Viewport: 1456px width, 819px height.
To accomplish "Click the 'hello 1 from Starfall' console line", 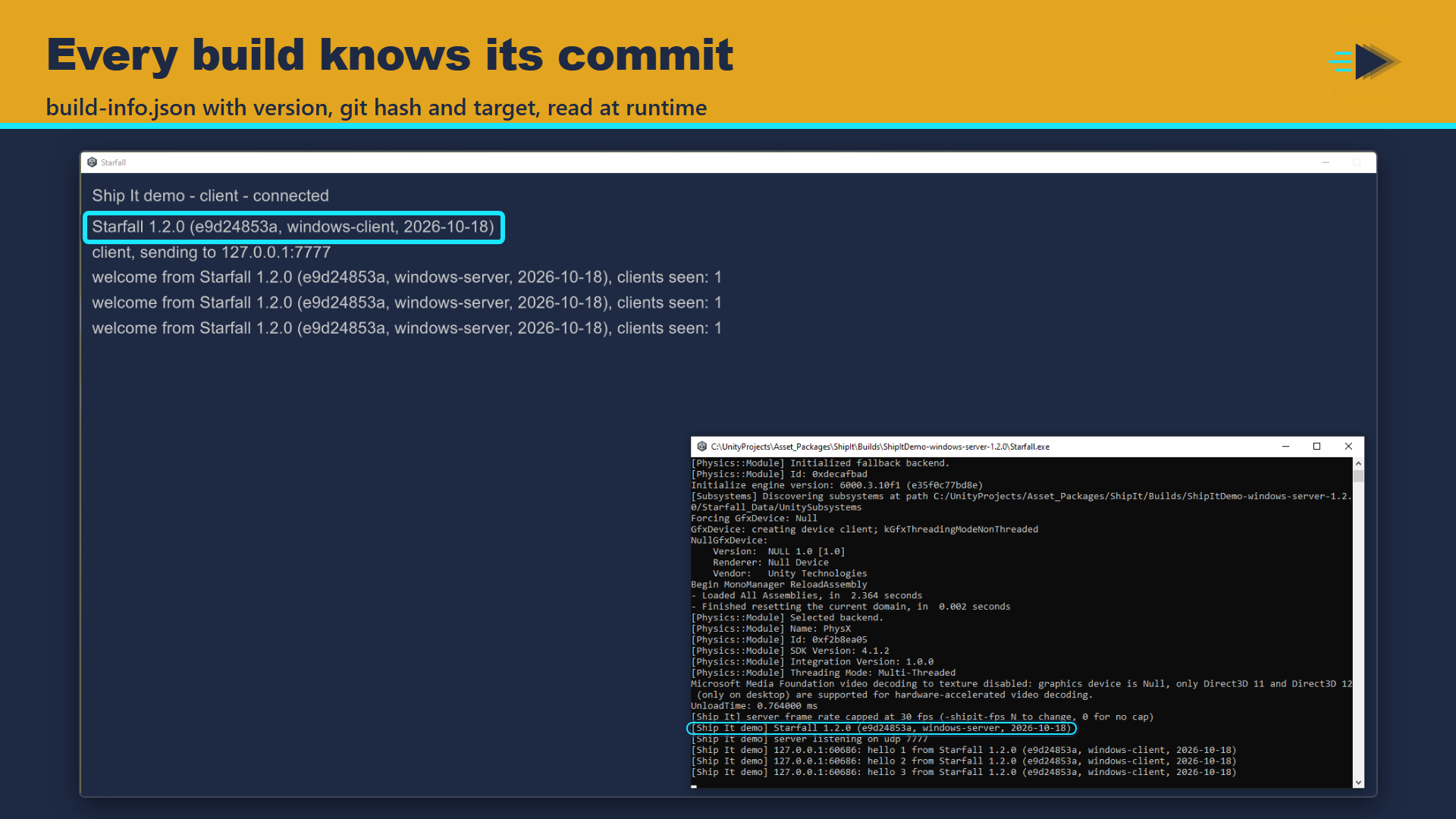I will coord(963,750).
